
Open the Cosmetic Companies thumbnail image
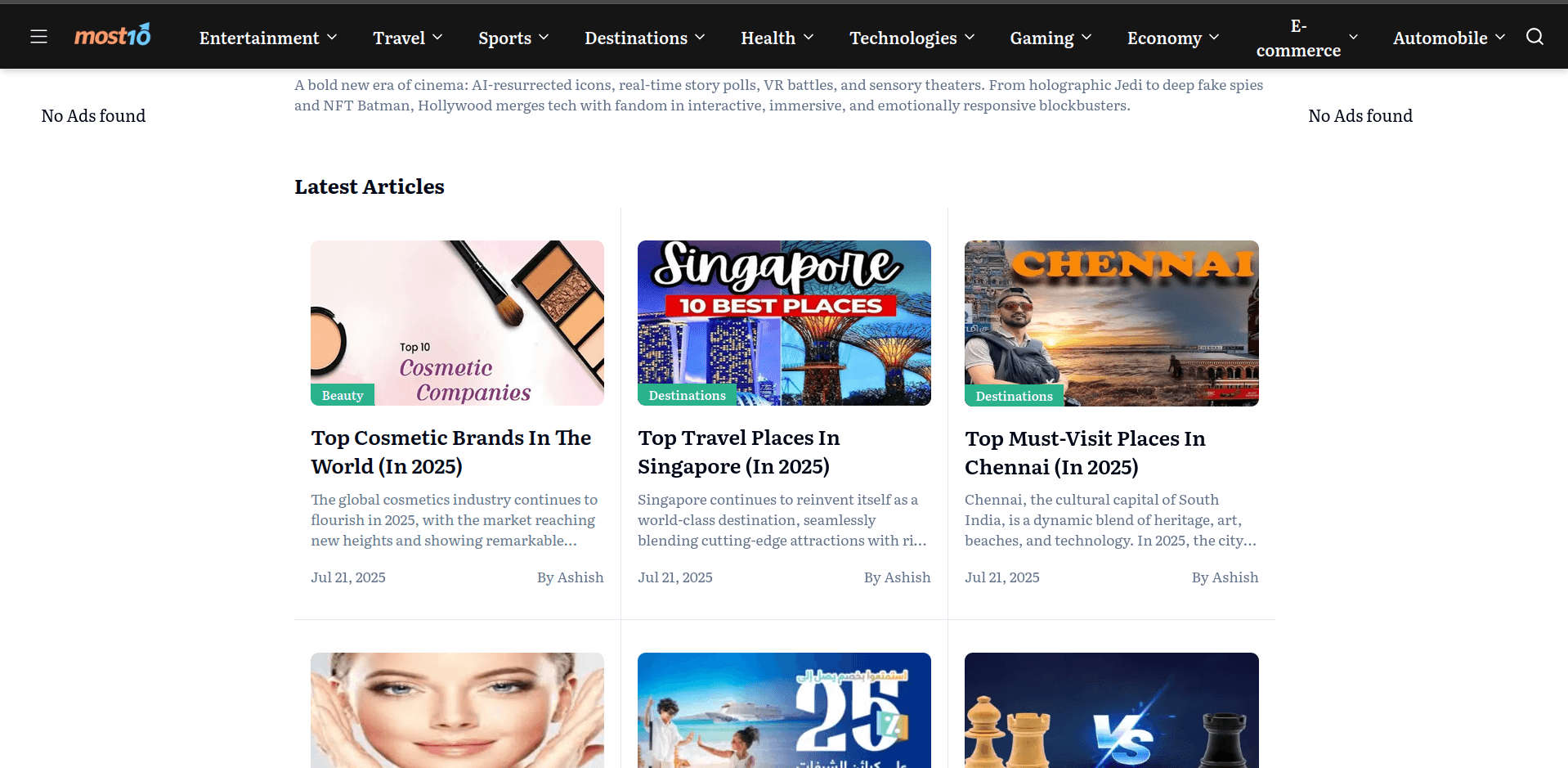[x=457, y=323]
